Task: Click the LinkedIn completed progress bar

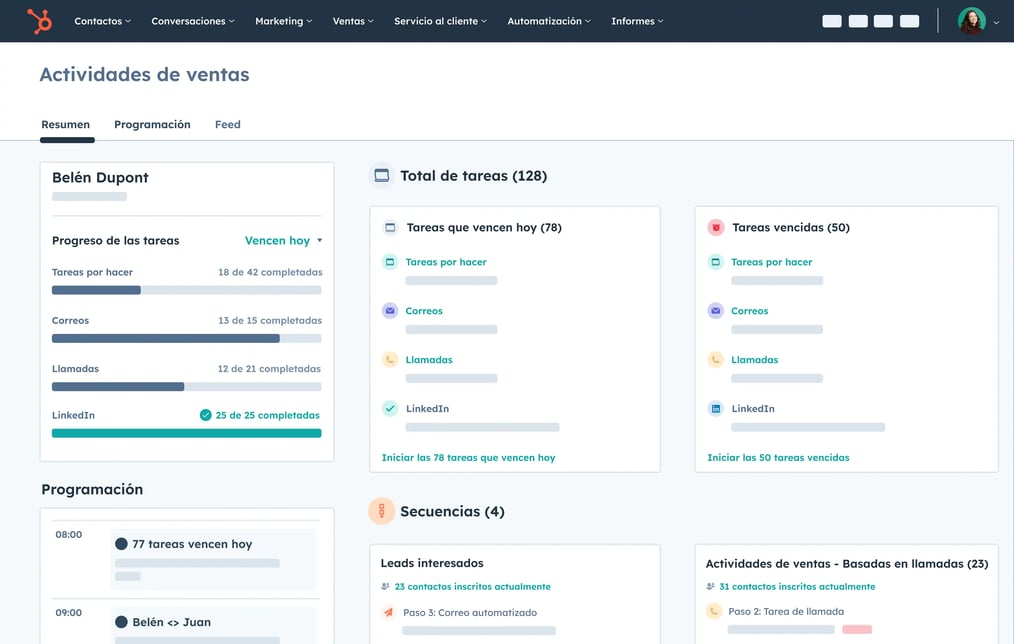Action: [x=186, y=433]
